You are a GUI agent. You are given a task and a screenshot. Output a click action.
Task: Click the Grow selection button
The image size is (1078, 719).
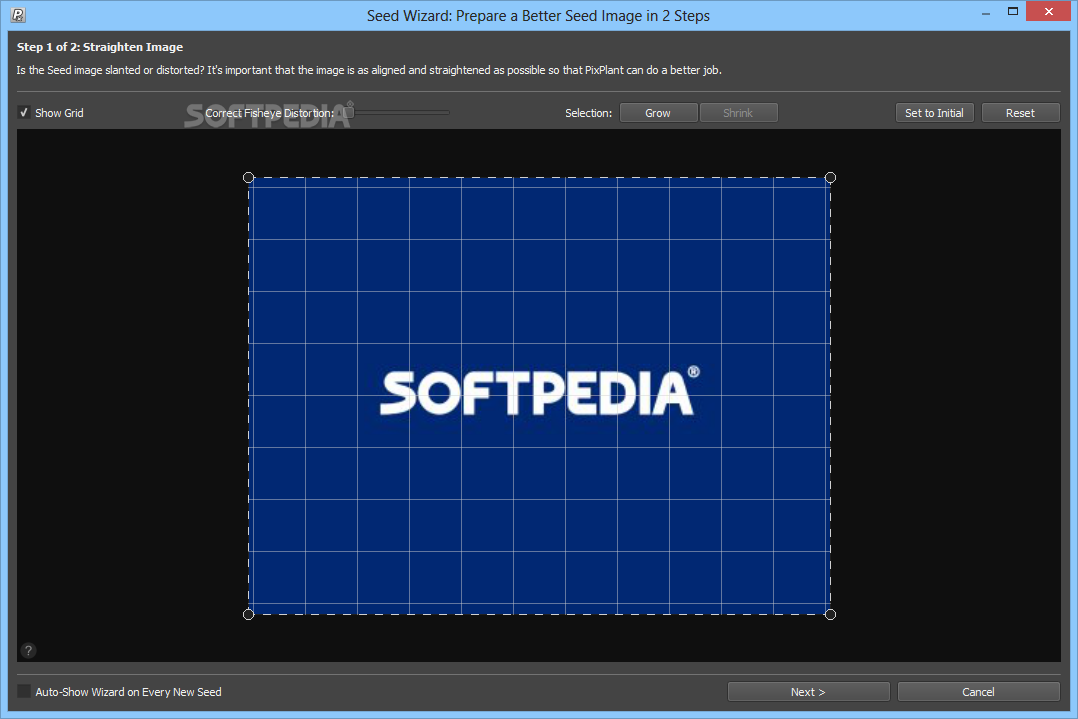click(659, 113)
